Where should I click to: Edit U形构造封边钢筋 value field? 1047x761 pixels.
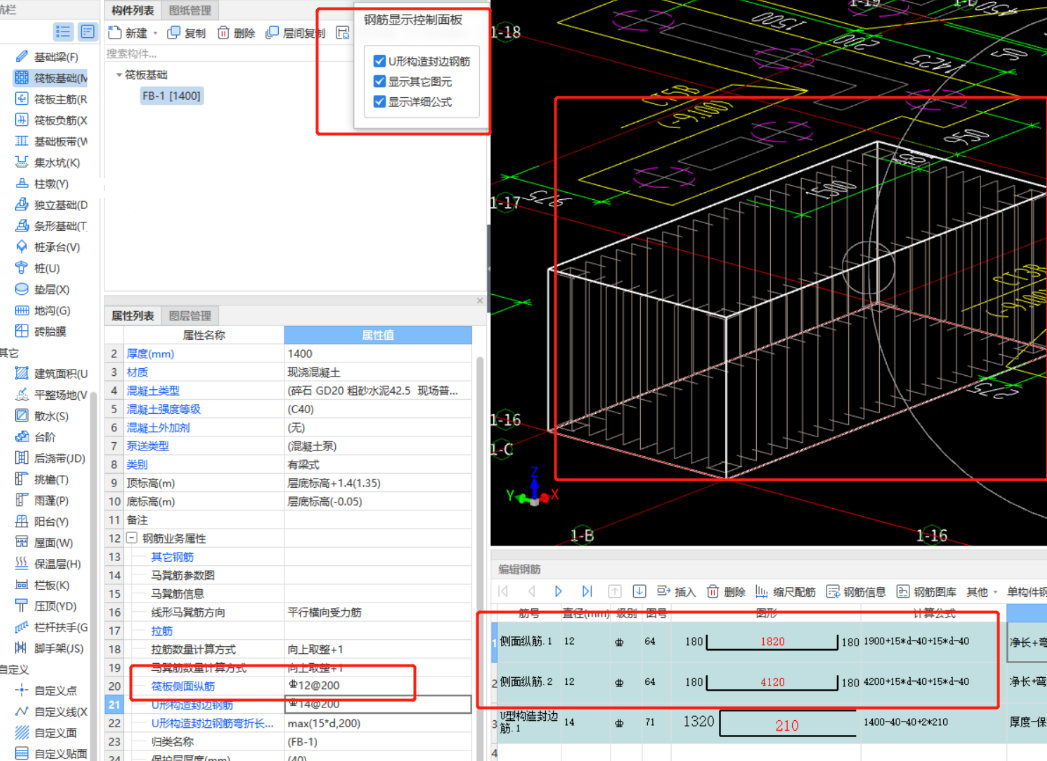tap(378, 704)
